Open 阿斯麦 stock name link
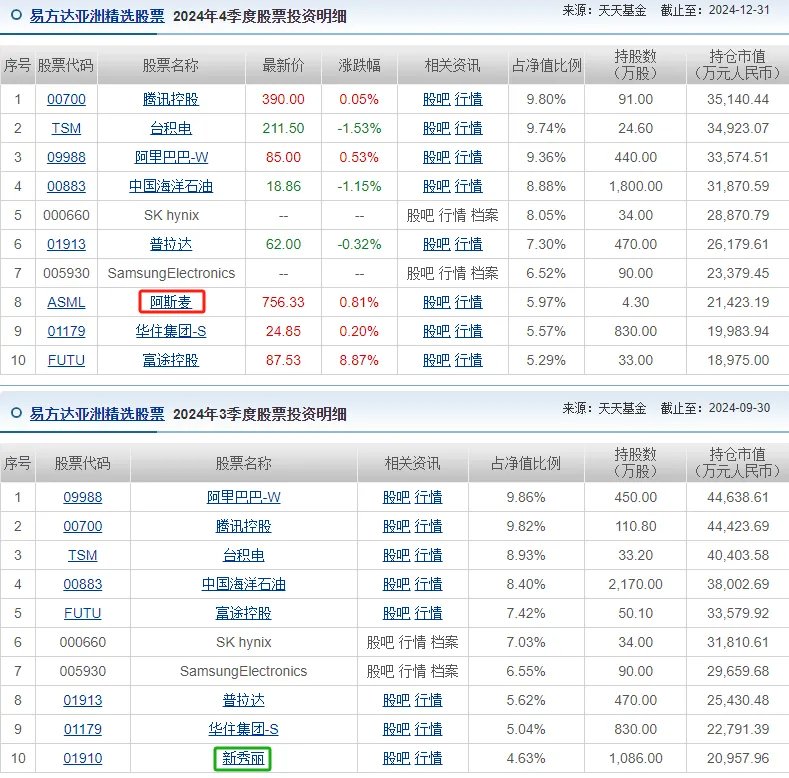Screen dimensions: 789x778 171,302
